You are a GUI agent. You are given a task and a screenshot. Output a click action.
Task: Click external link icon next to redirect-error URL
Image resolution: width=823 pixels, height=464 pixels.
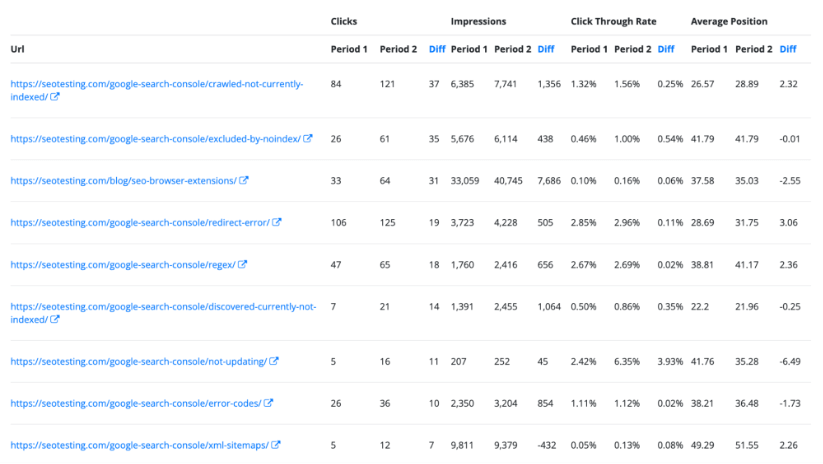coord(277,223)
